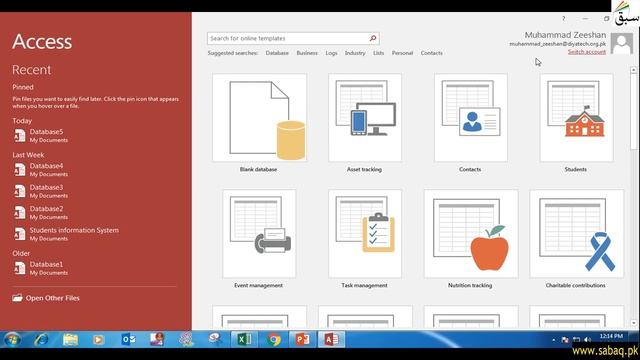640x360 pixels.
Task: Click the template list scroll up arrow
Action: pos(633,70)
